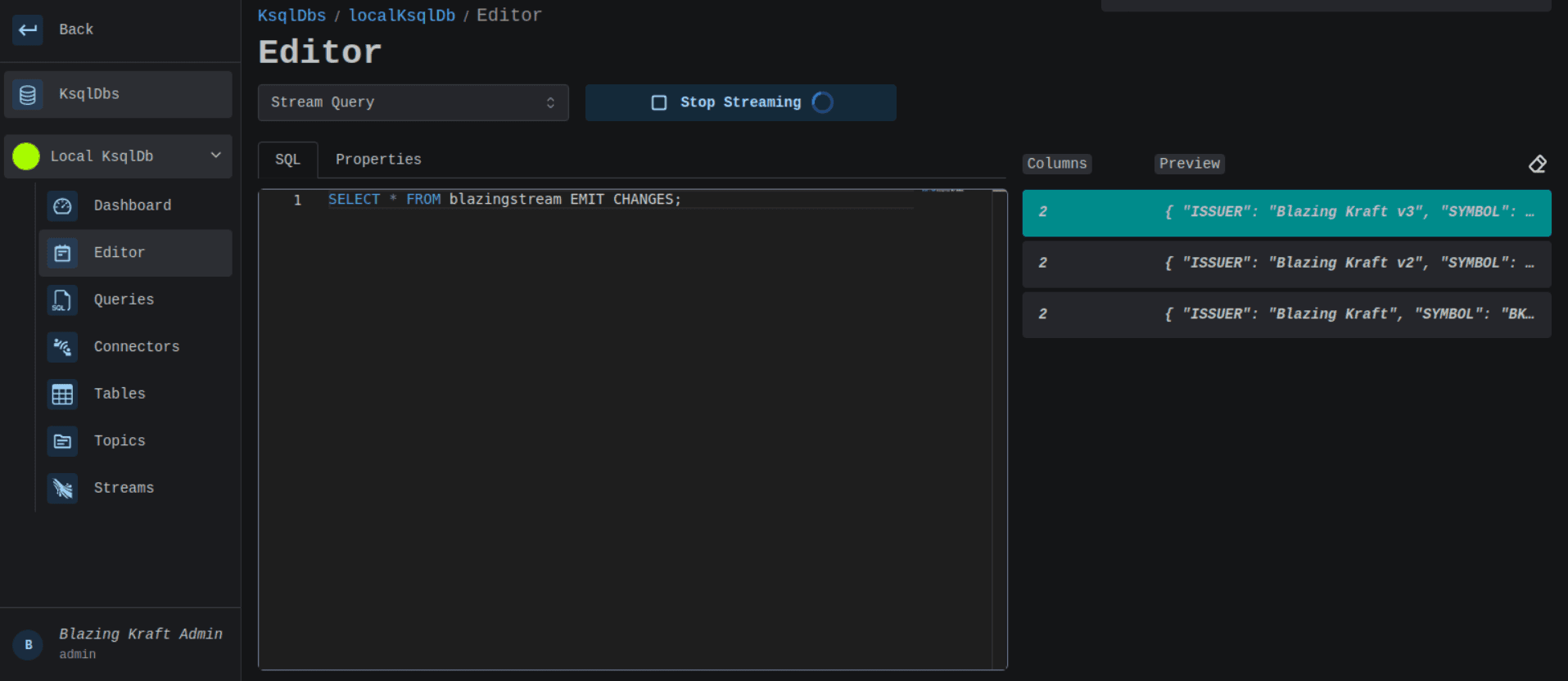This screenshot has width=1568, height=681.
Task: Click the Stop Streaming button
Action: click(739, 103)
